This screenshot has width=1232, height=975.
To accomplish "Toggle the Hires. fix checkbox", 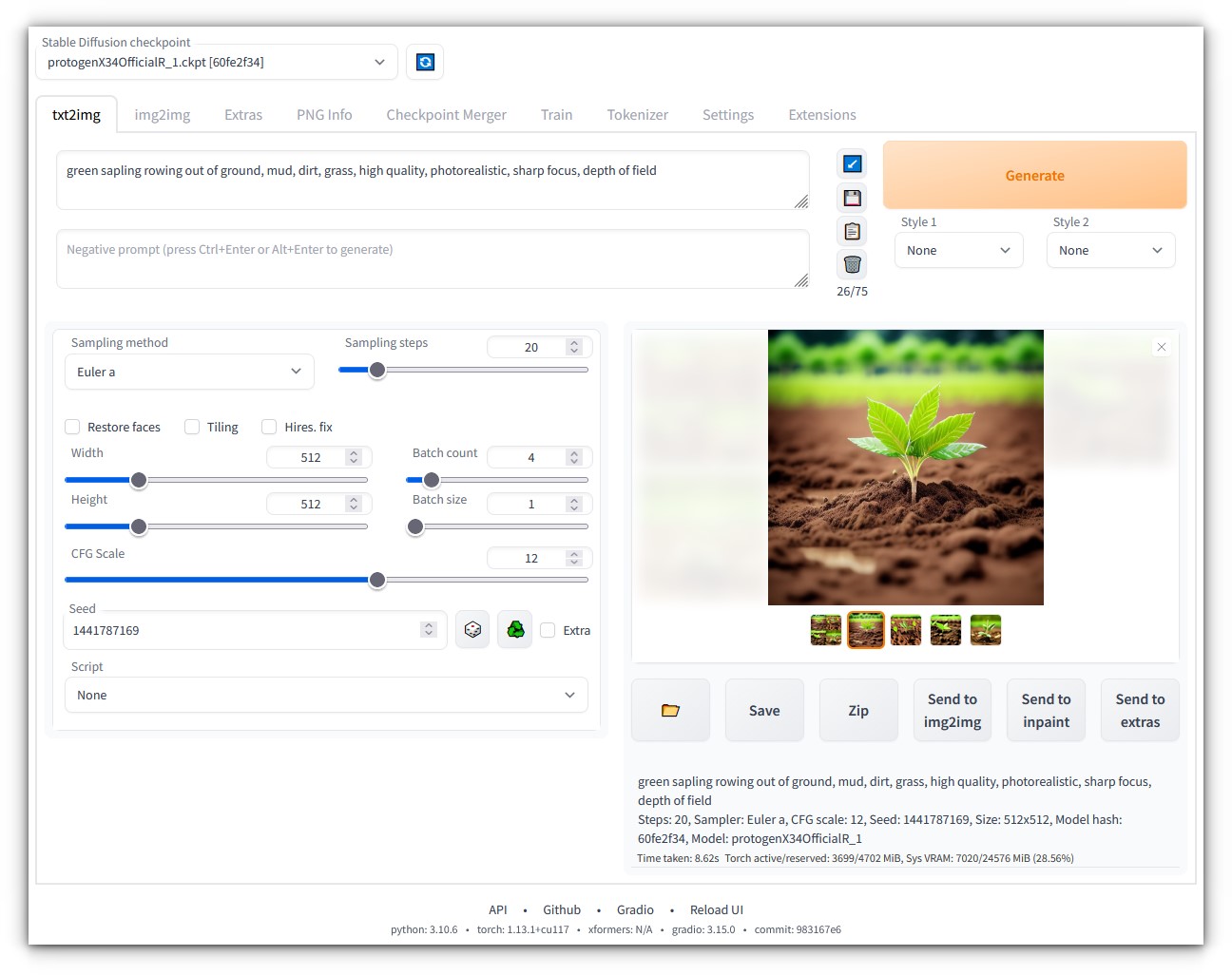I will (x=269, y=427).
